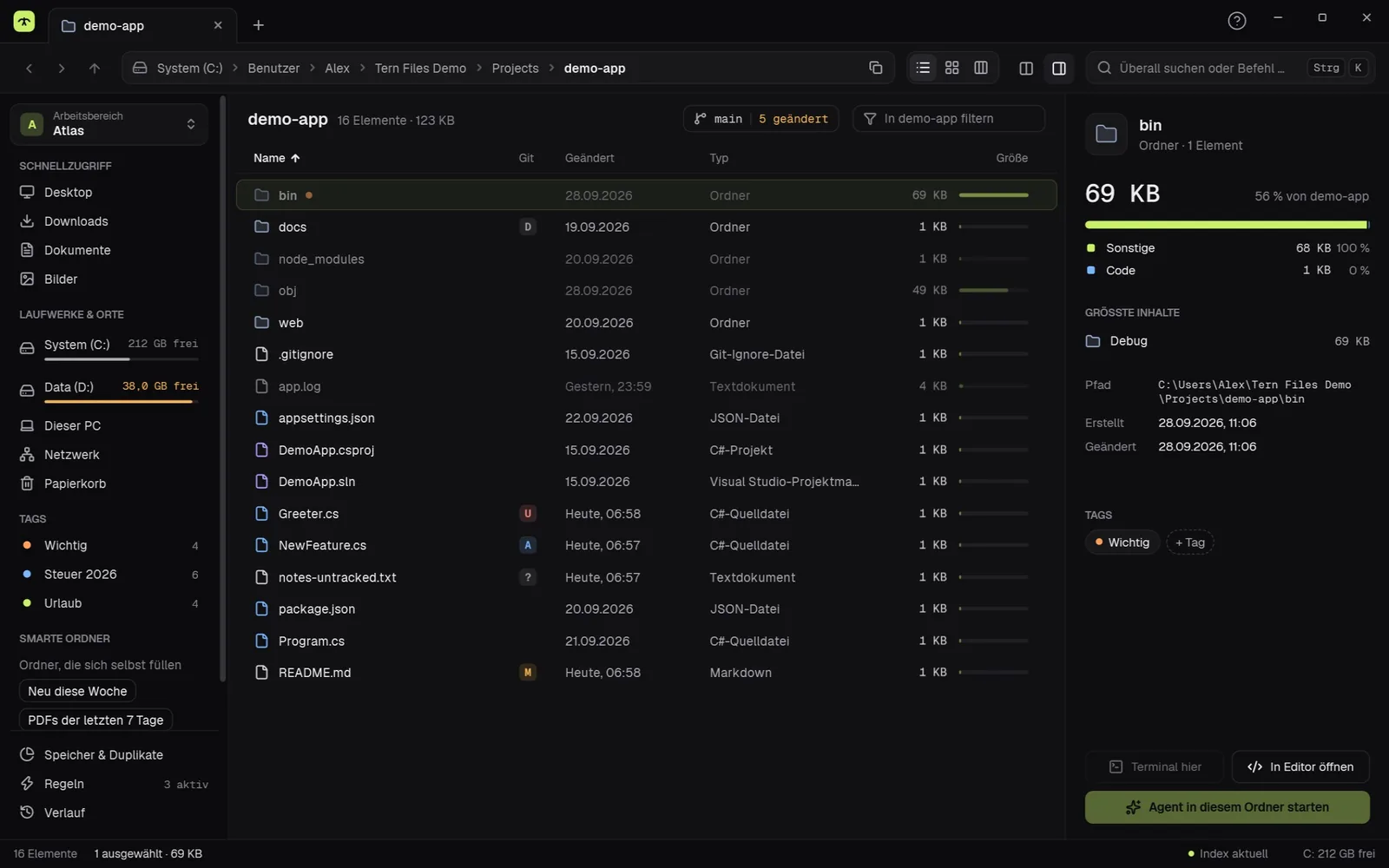This screenshot has height=868, width=1389.
Task: Filter by the Steuer 2026 tag
Action: 109,575
